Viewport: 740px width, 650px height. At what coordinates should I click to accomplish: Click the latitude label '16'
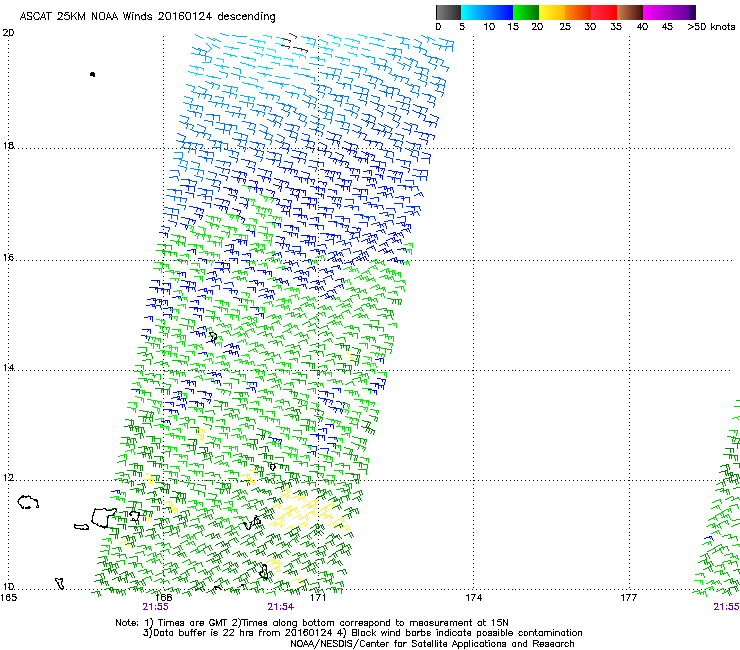click(x=8, y=257)
